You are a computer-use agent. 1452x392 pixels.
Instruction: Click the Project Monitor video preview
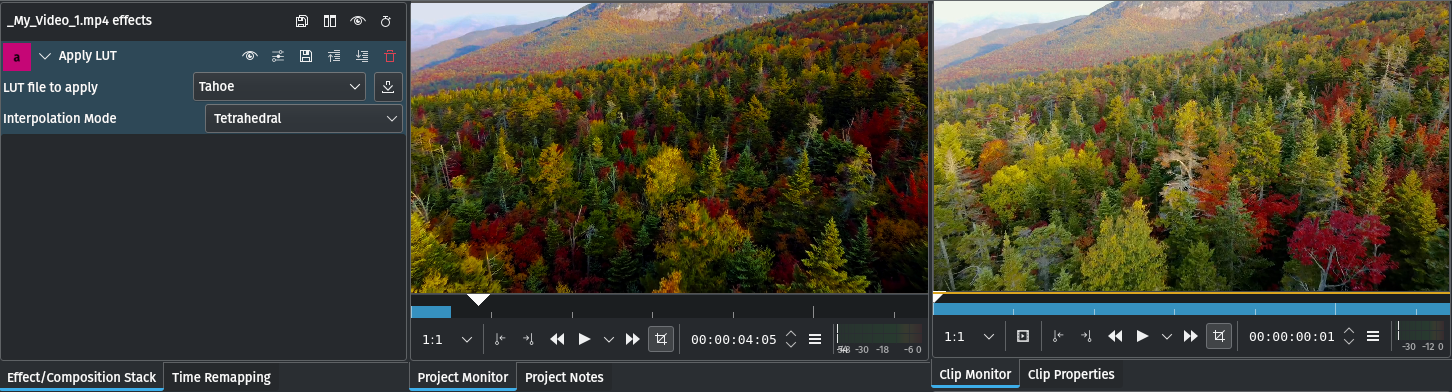669,147
